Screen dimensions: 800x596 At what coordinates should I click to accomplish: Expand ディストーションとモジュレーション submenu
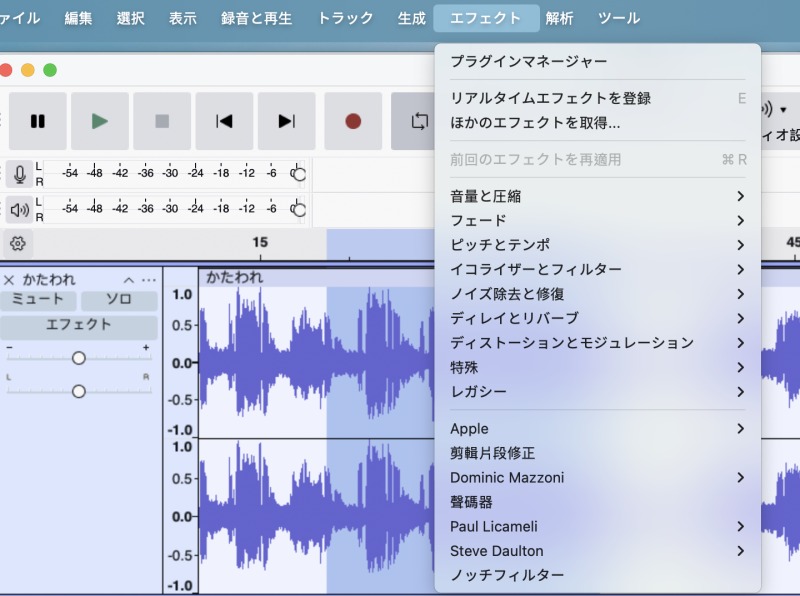tap(597, 343)
